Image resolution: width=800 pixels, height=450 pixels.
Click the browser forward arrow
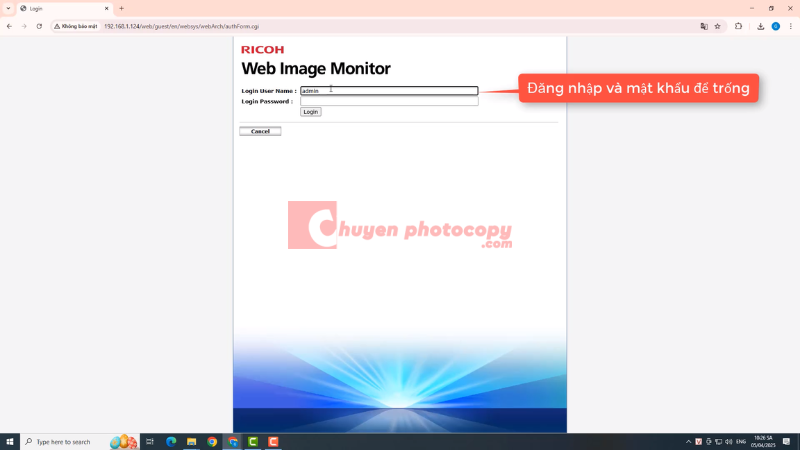tap(24, 26)
